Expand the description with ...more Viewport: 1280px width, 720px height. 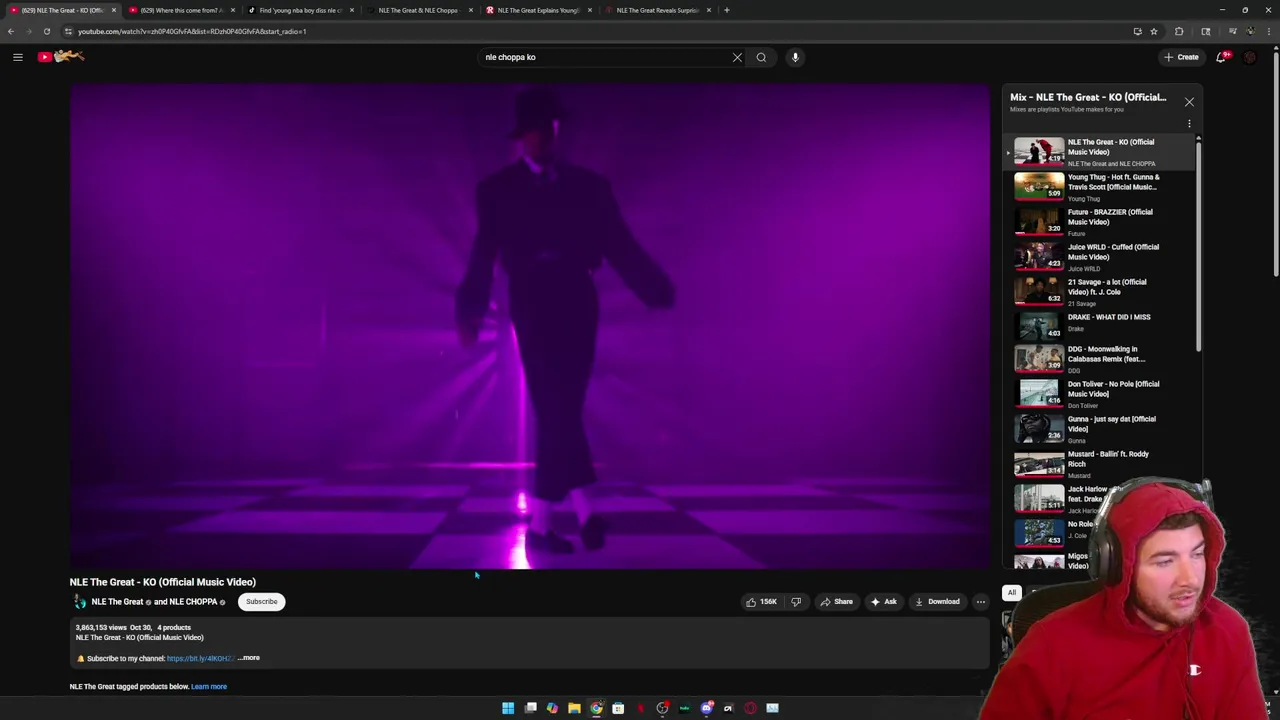[249, 658]
